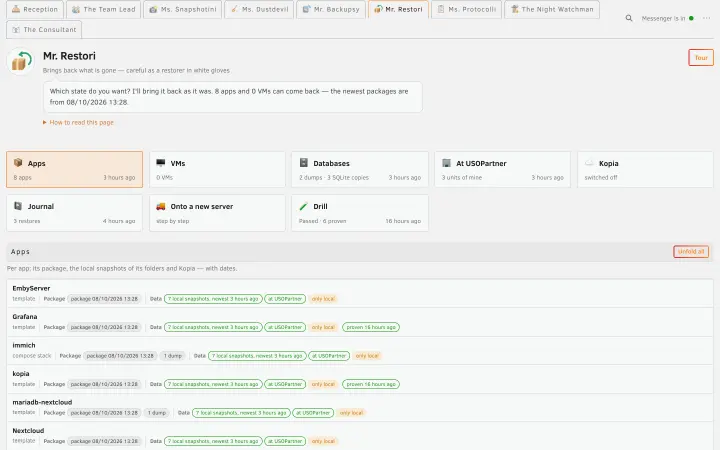Click immich 'only local' badge
Screen dimensions: 720x450
pyautogui.click(x=367, y=356)
